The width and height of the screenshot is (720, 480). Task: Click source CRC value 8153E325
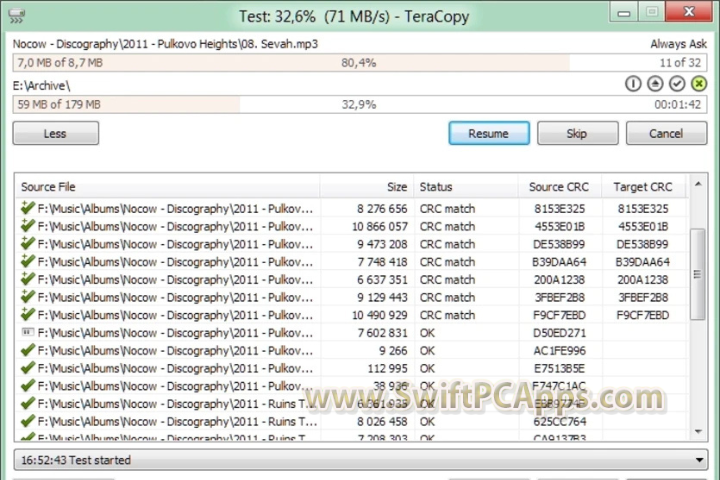click(x=559, y=209)
